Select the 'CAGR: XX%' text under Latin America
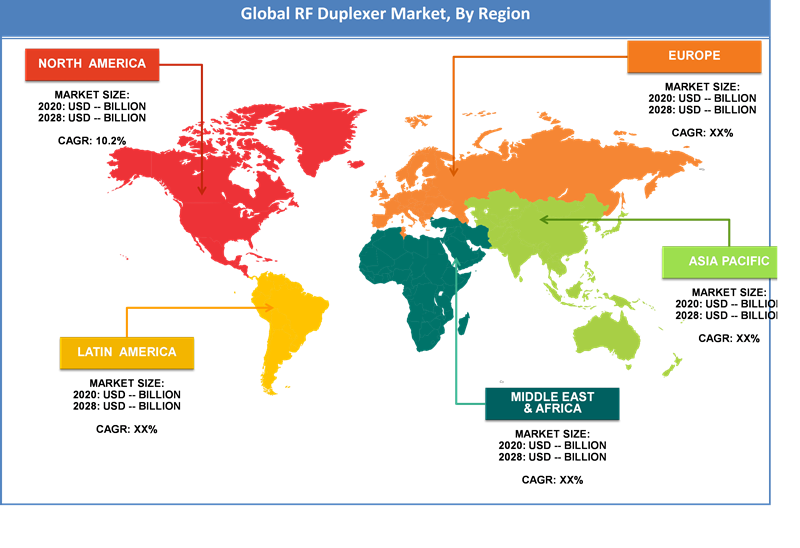Viewport: 800px width, 548px height. coord(127,429)
